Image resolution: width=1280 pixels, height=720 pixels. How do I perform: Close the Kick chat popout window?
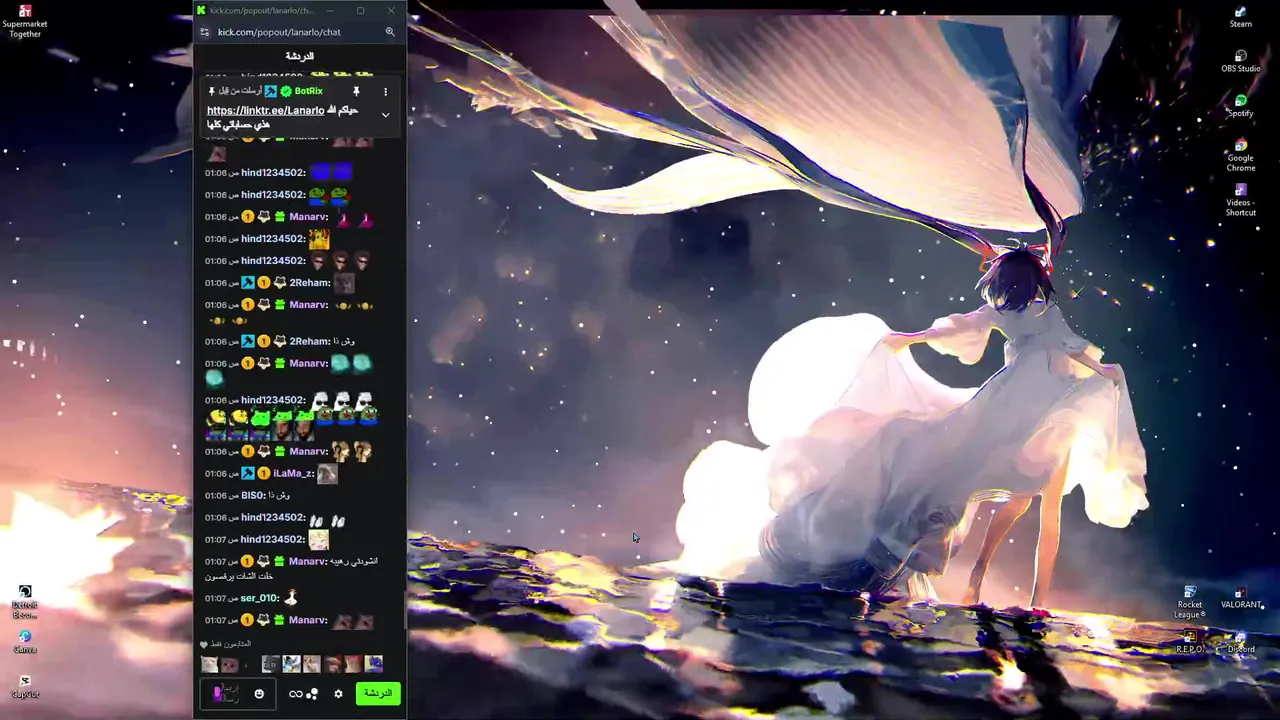[x=391, y=10]
